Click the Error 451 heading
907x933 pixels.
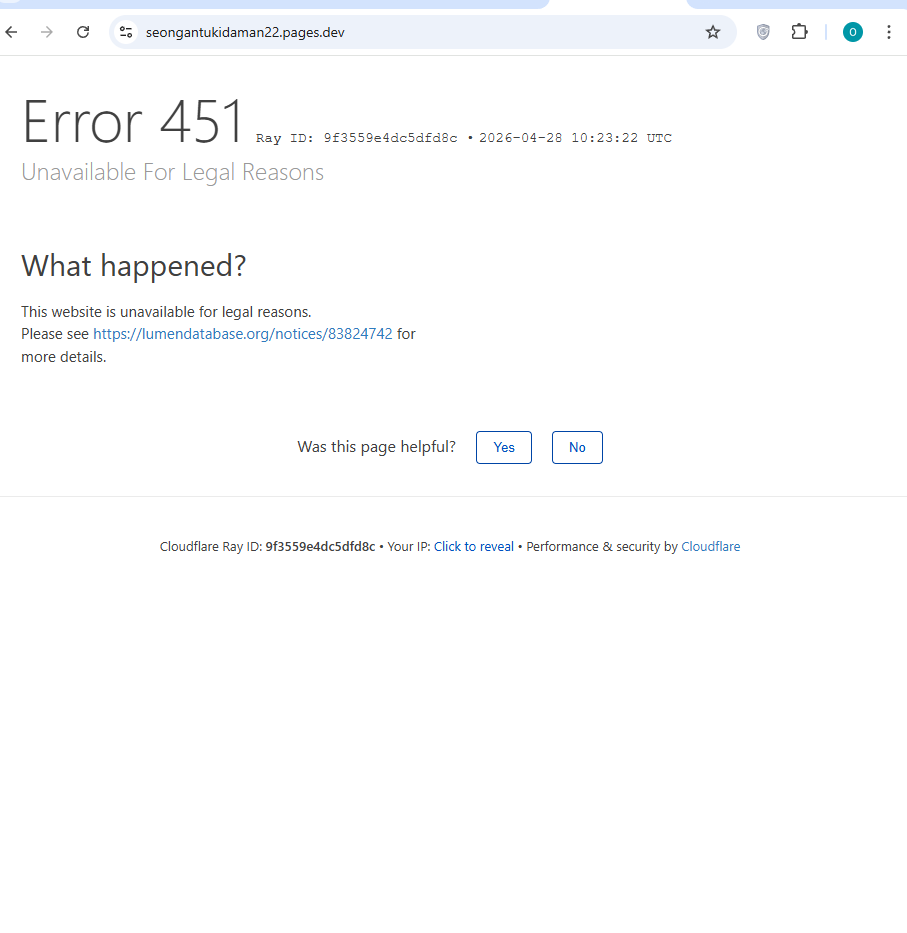click(133, 122)
